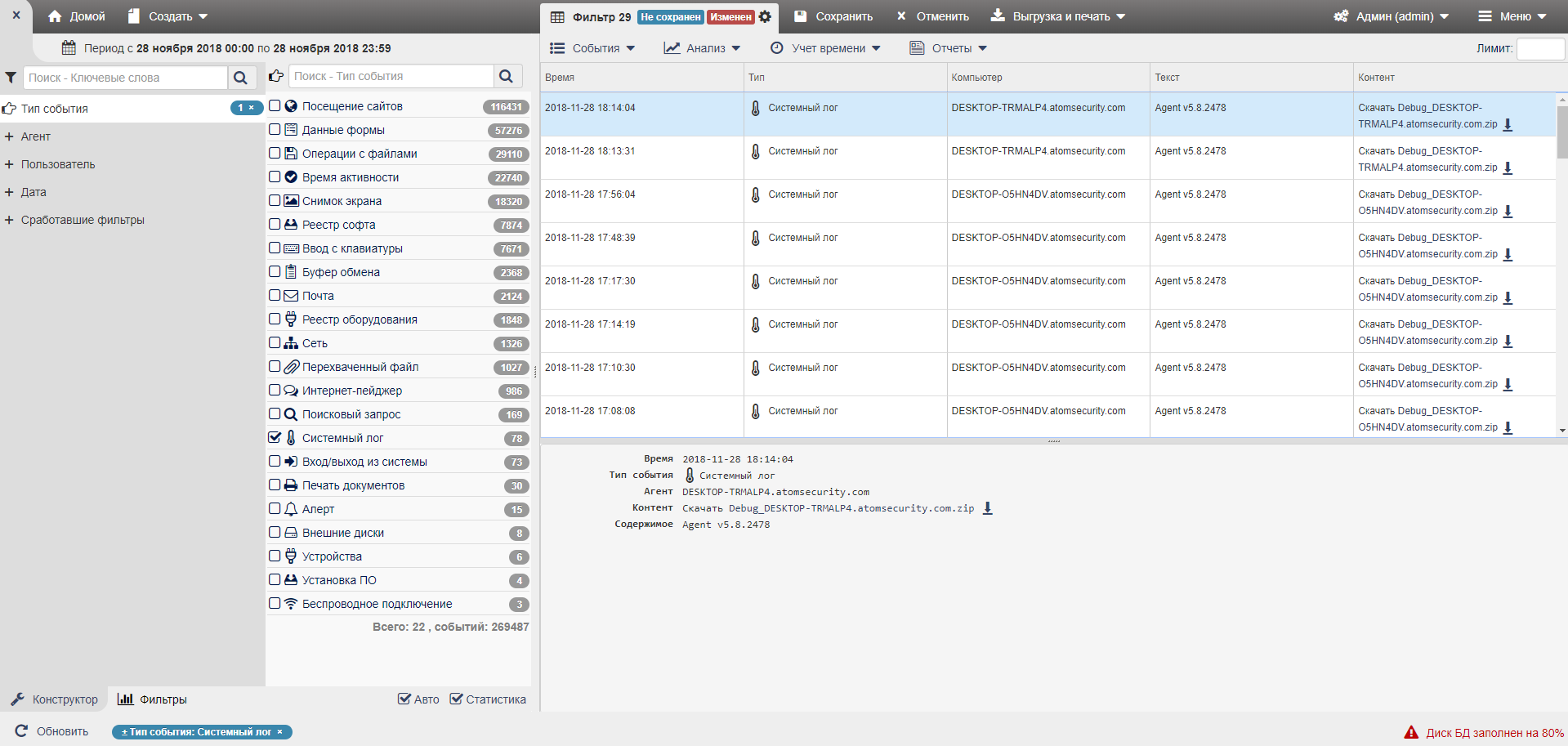Remove the Тип события: Системный лог filter tag
Viewport: 1568px width, 746px height.
point(279,732)
